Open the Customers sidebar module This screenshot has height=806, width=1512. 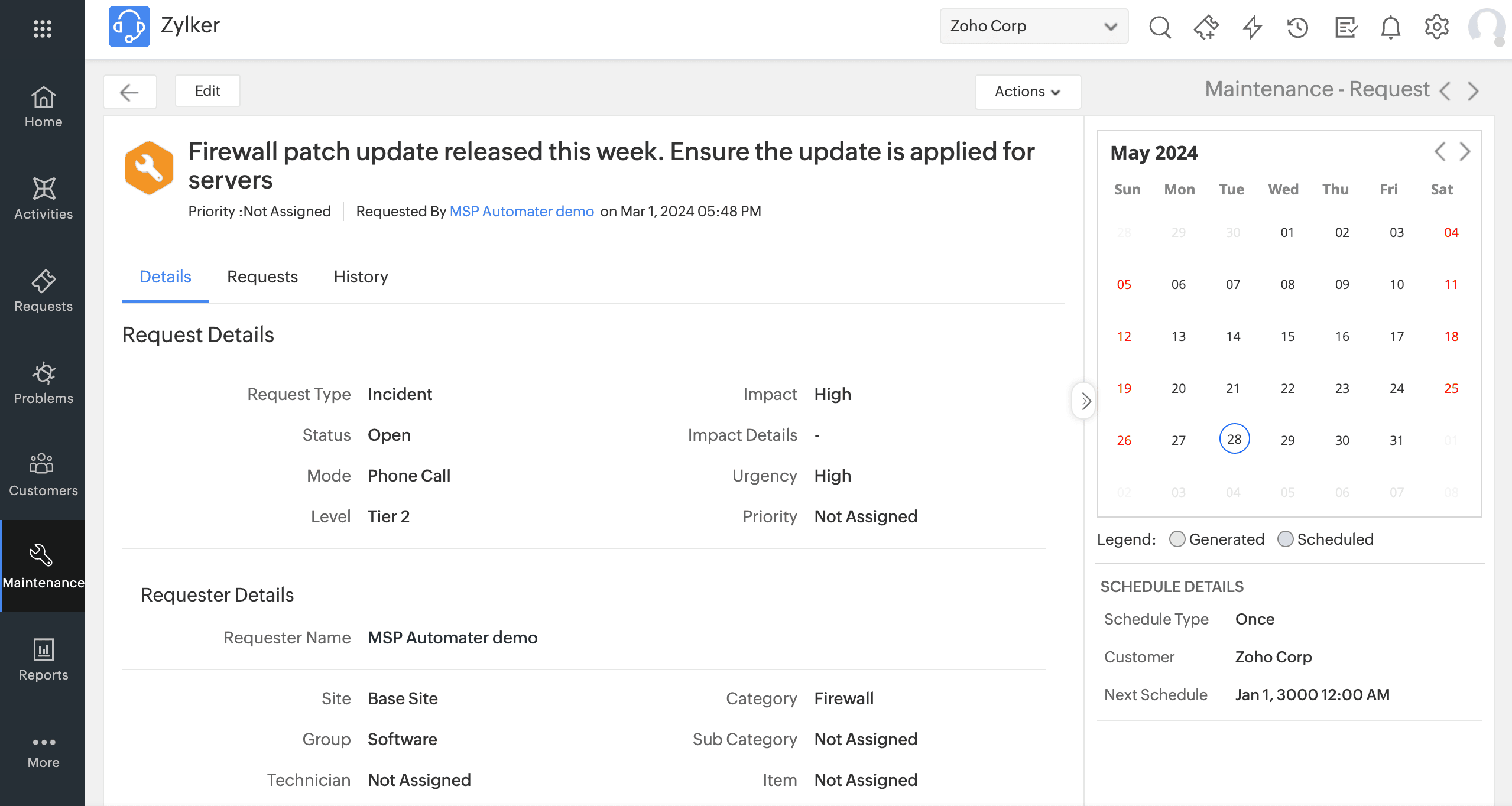(43, 475)
